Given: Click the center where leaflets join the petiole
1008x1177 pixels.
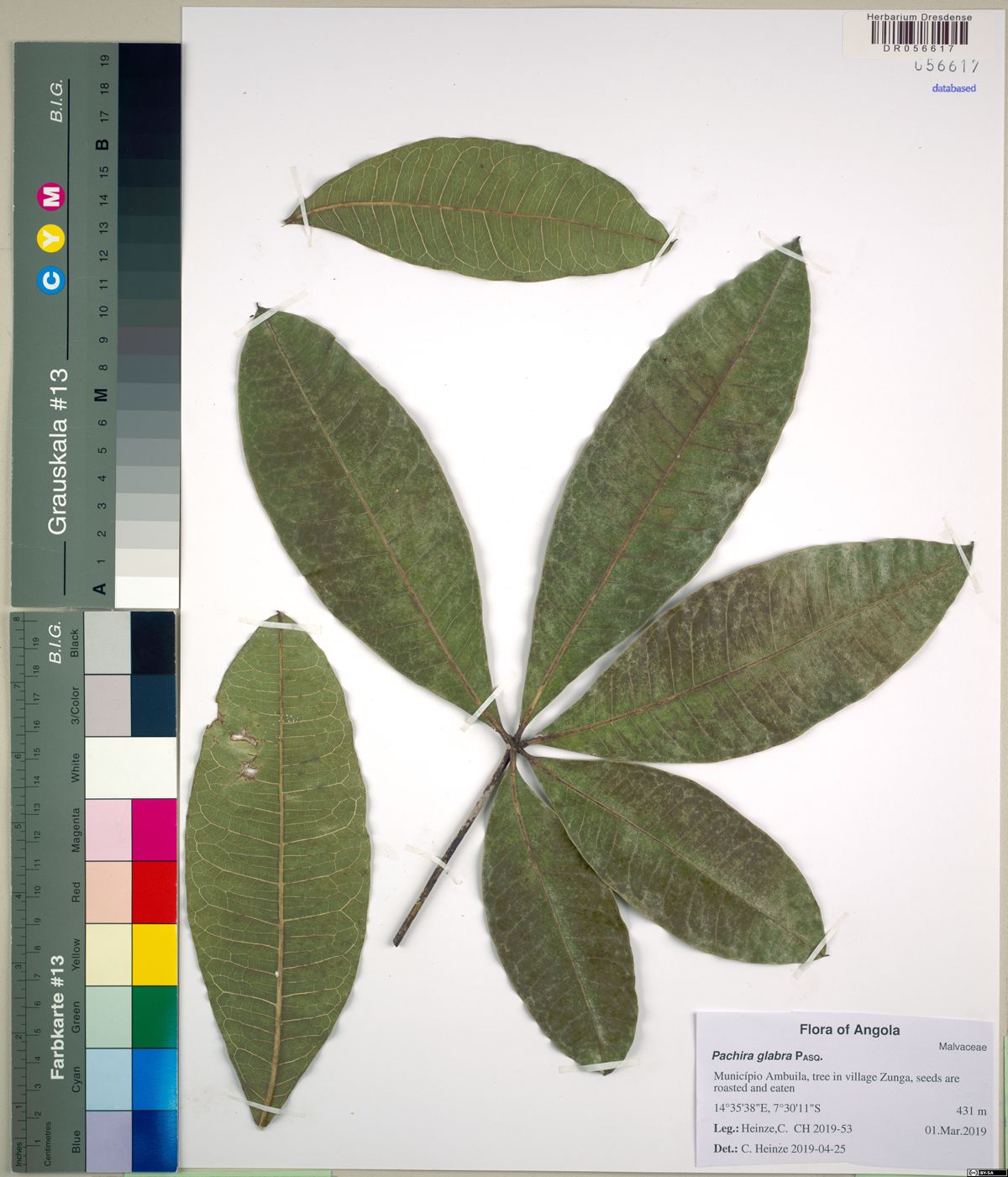Looking at the screenshot, I should [514, 741].
